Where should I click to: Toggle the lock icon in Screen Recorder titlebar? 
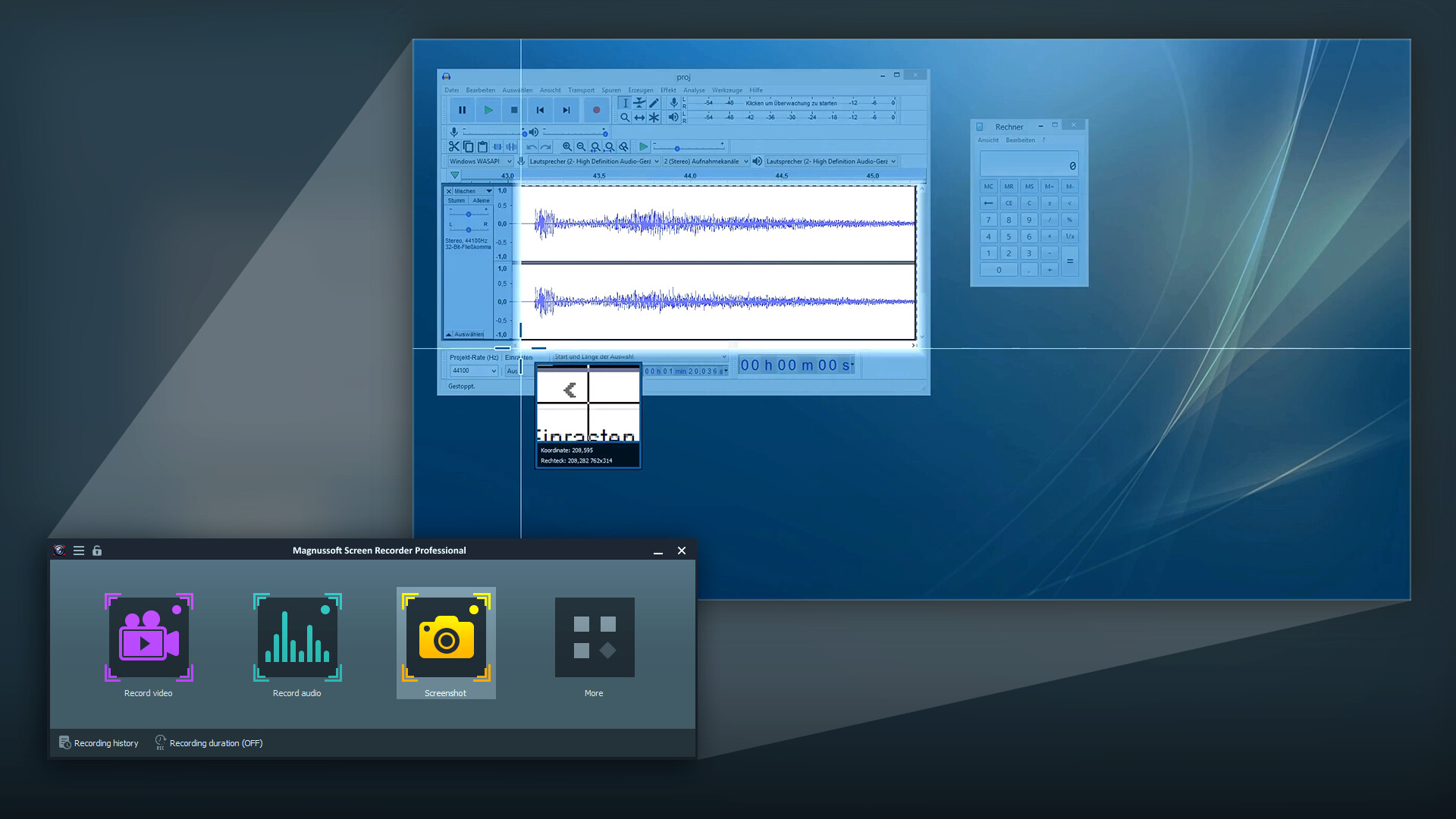96,551
